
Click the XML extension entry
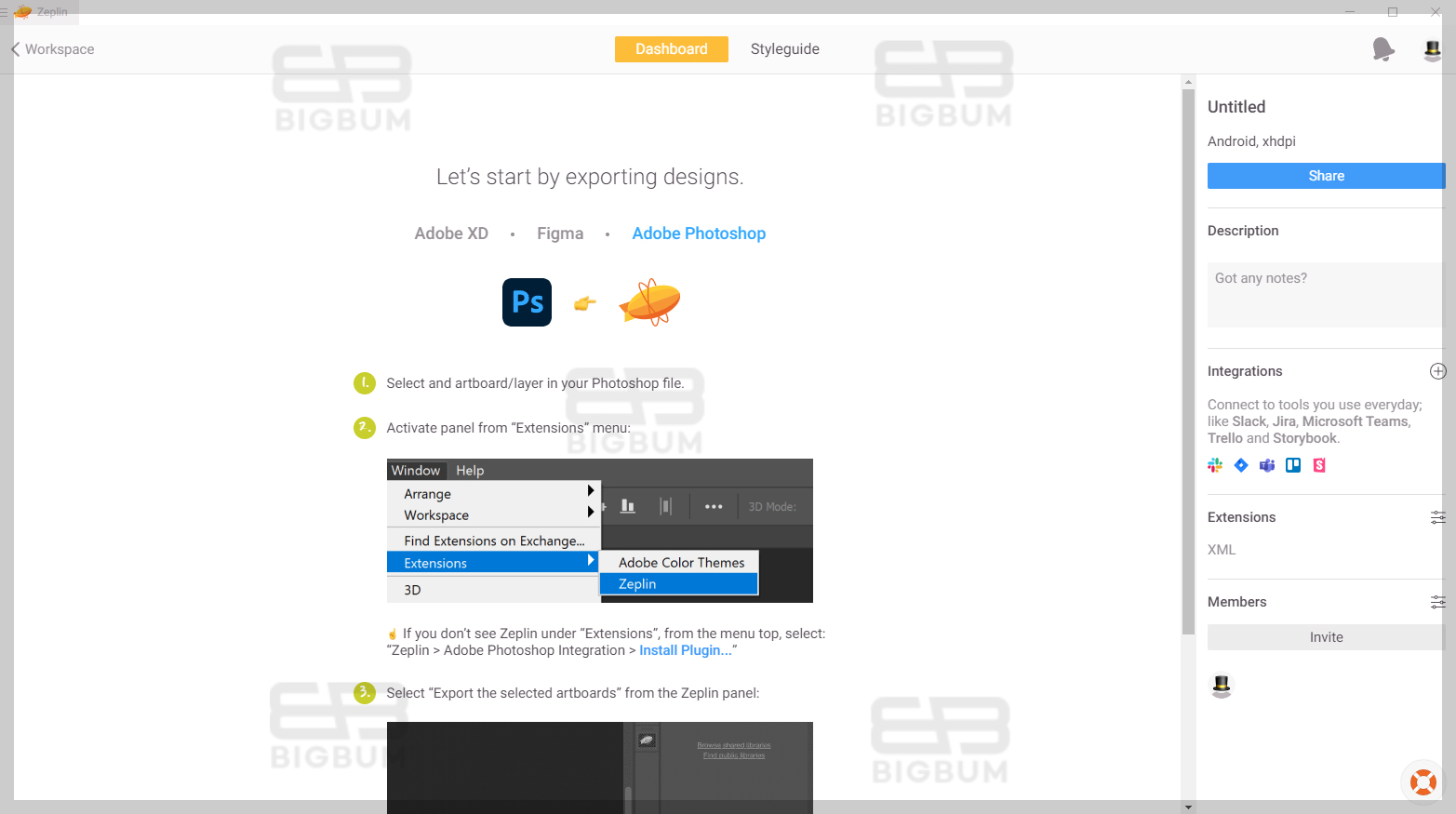pyautogui.click(x=1222, y=550)
